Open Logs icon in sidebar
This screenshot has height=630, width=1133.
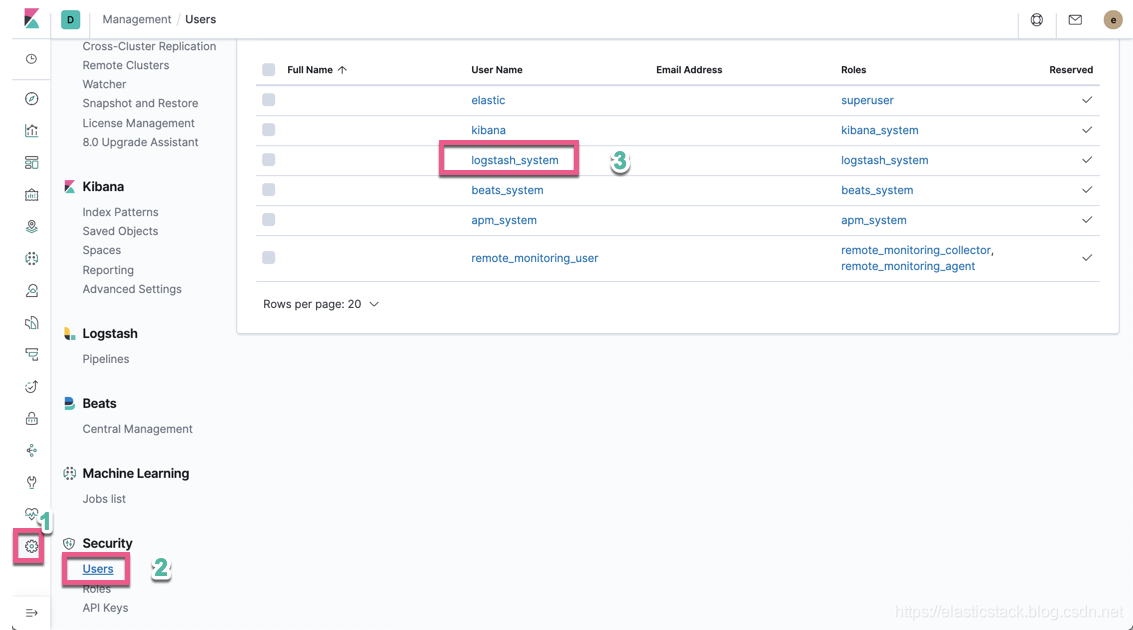point(31,323)
